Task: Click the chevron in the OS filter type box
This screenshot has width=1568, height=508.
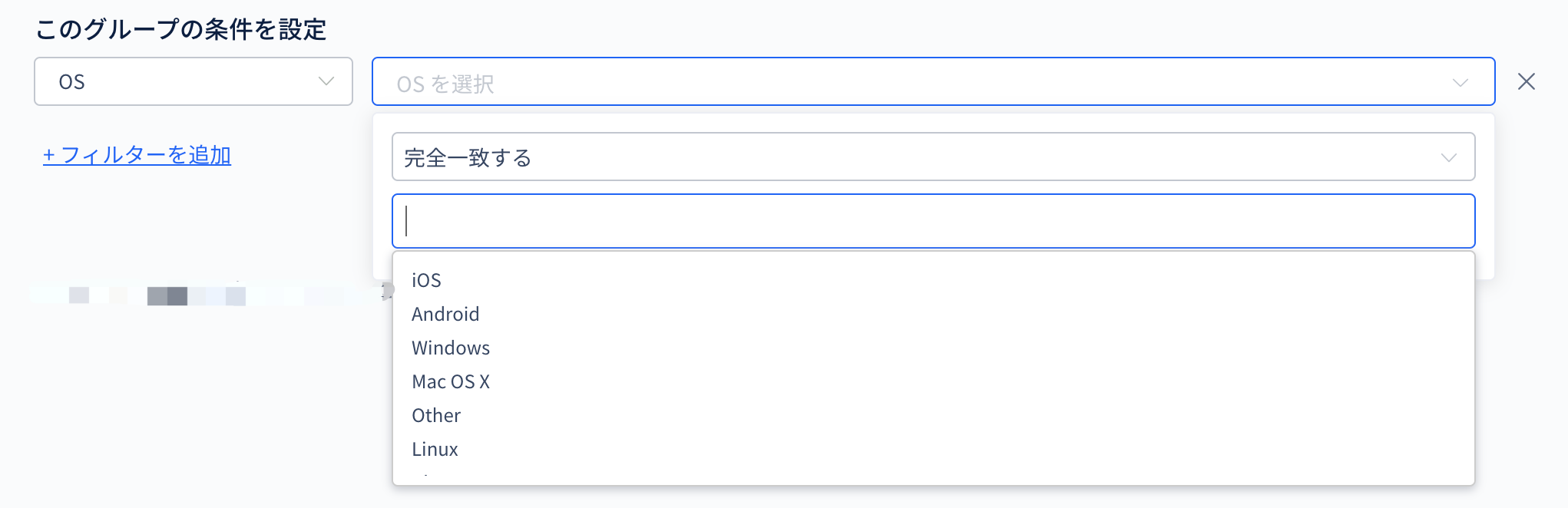Action: pyautogui.click(x=326, y=81)
